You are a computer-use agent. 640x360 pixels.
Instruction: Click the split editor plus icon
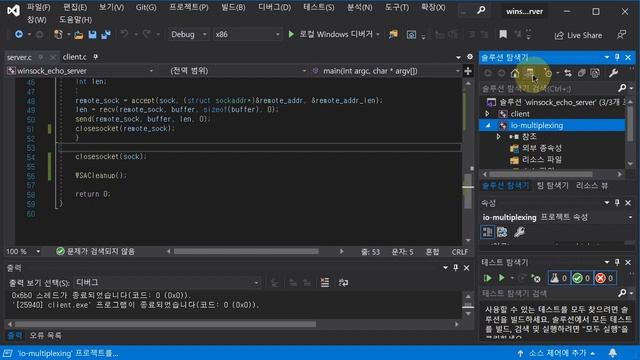point(468,71)
